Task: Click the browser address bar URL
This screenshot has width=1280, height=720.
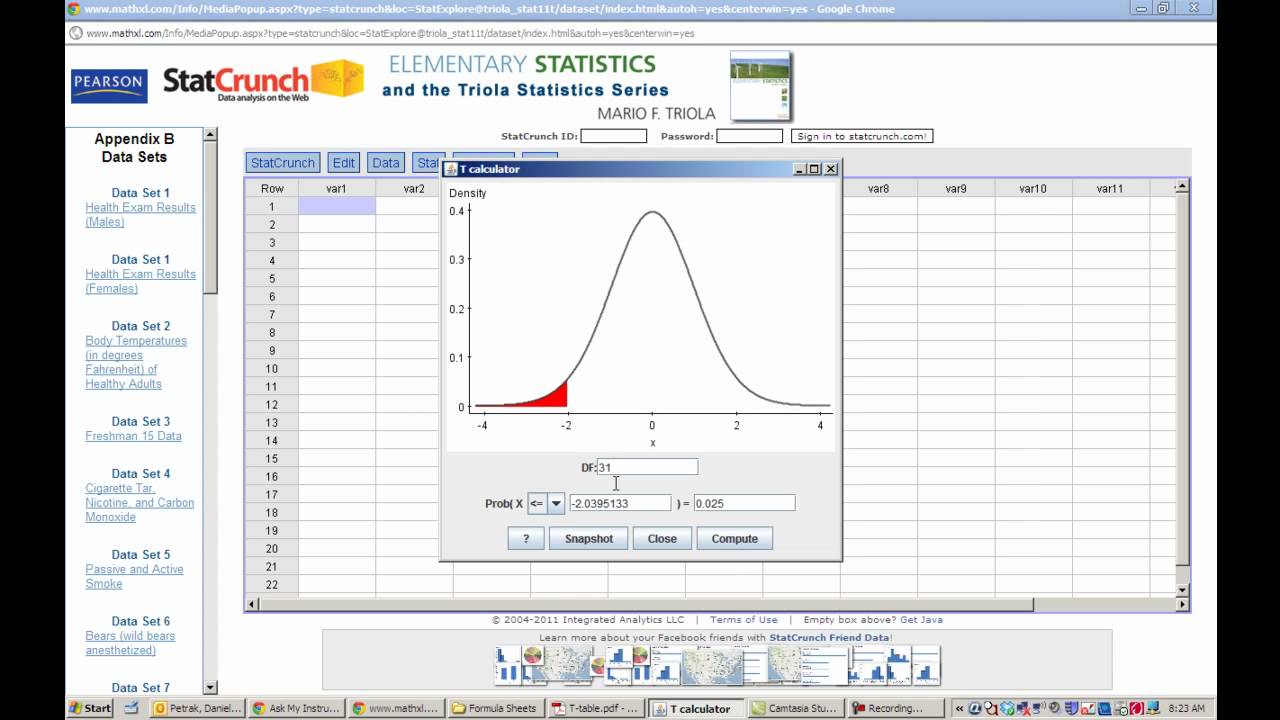Action: pos(390,33)
